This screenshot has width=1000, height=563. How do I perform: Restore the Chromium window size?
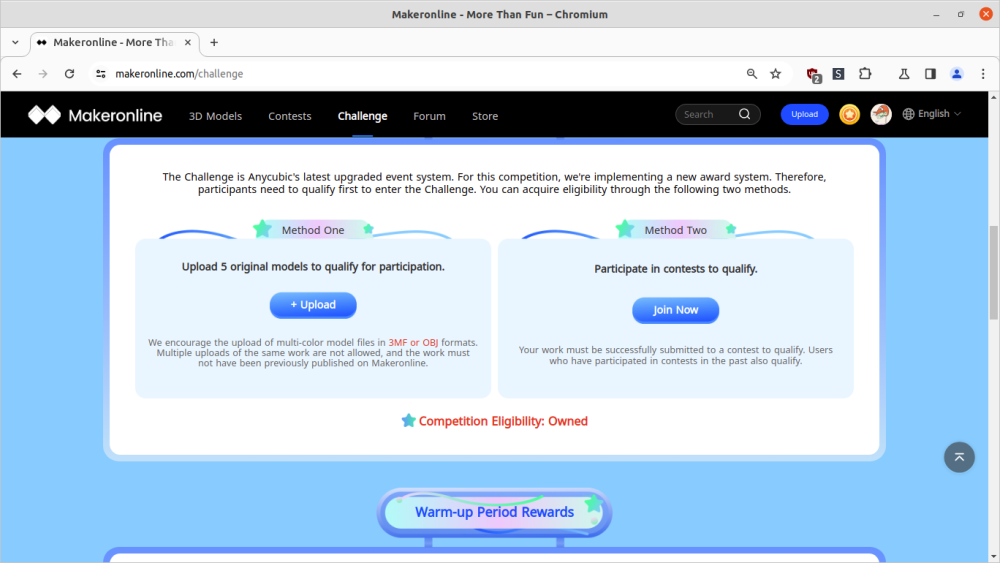(961, 14)
